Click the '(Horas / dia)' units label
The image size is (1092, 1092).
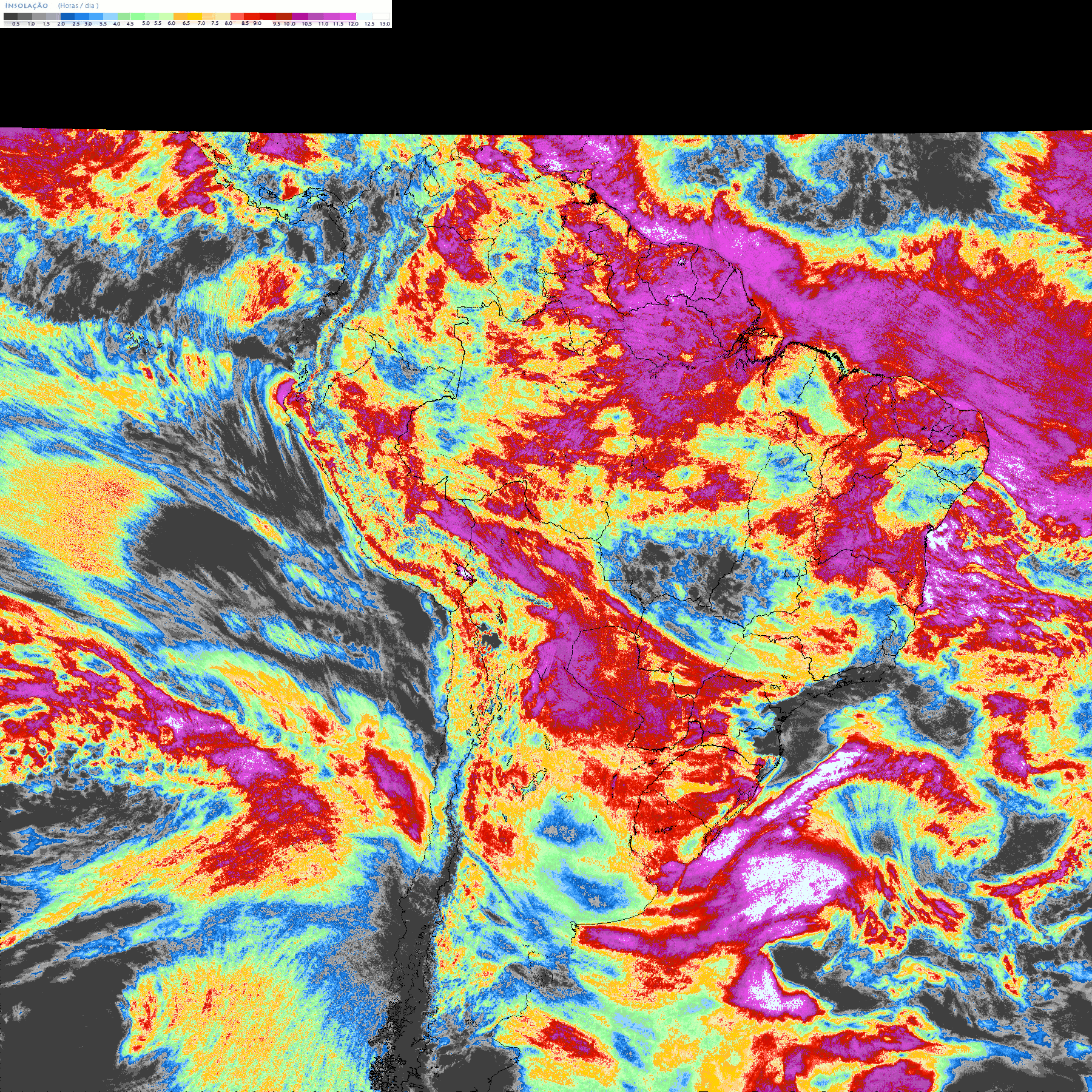(78, 5)
